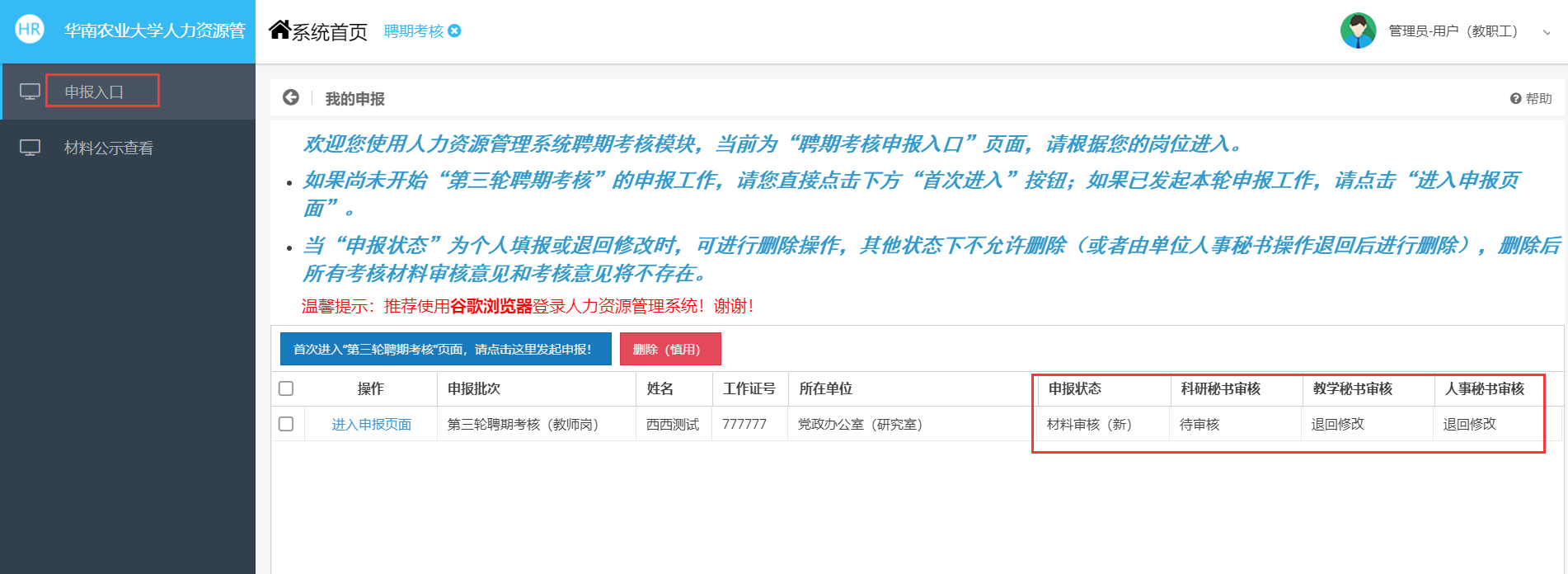Click 退回修改 under 人事秘书审核
Screen dimensions: 1568x574
click(1470, 424)
